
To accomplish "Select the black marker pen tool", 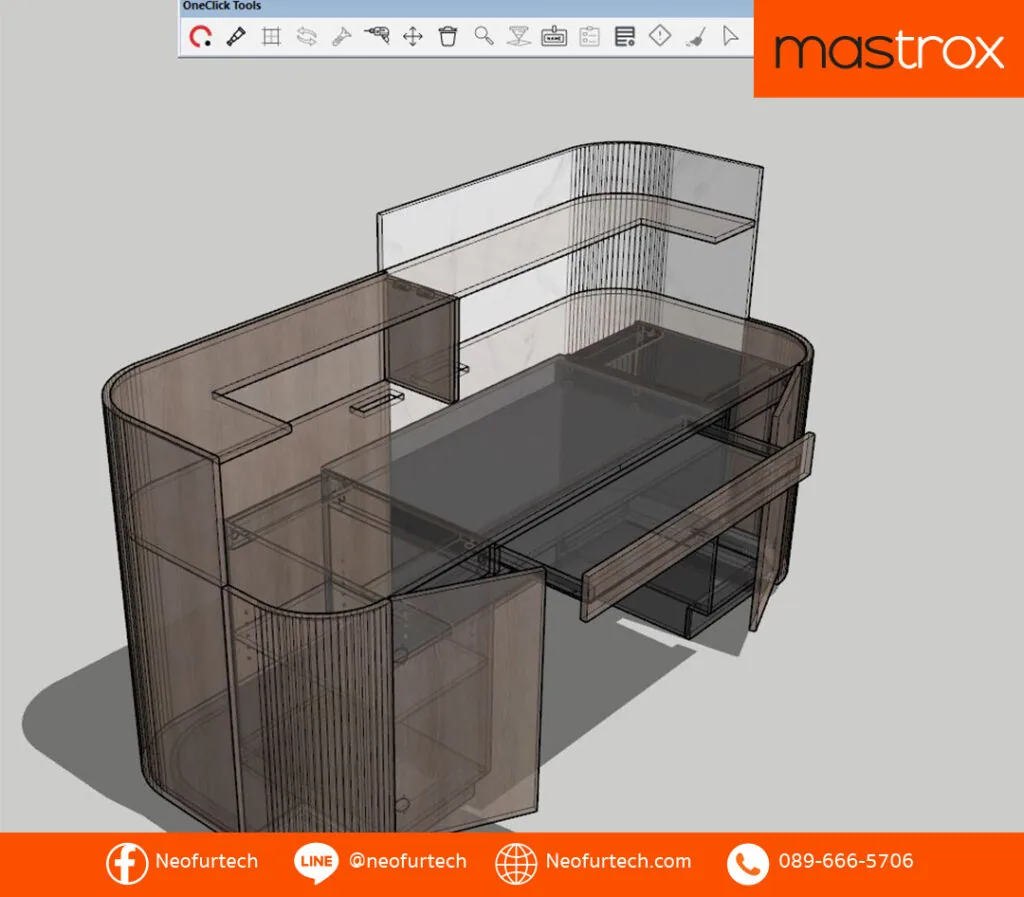I will (236, 36).
